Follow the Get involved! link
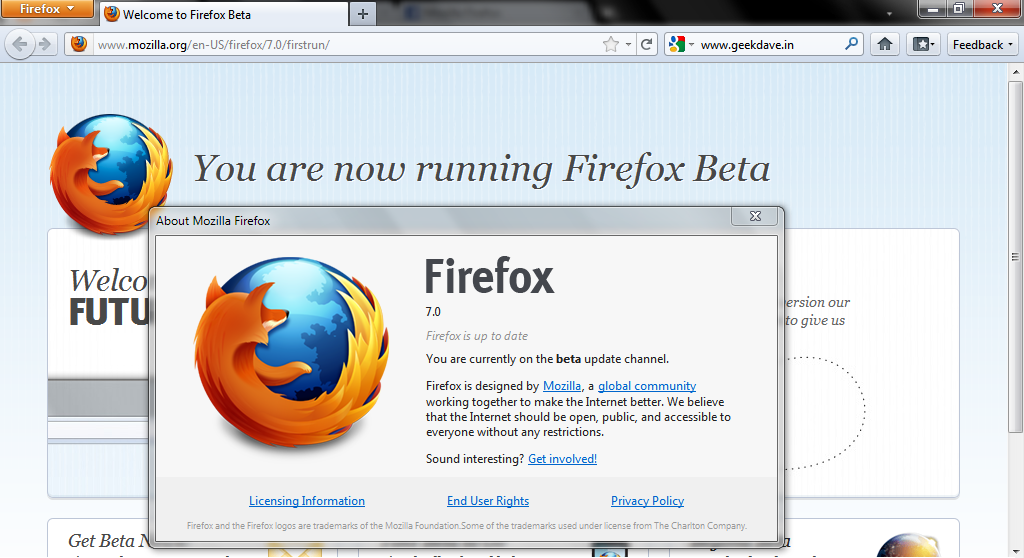The image size is (1024, 558). (x=562, y=459)
